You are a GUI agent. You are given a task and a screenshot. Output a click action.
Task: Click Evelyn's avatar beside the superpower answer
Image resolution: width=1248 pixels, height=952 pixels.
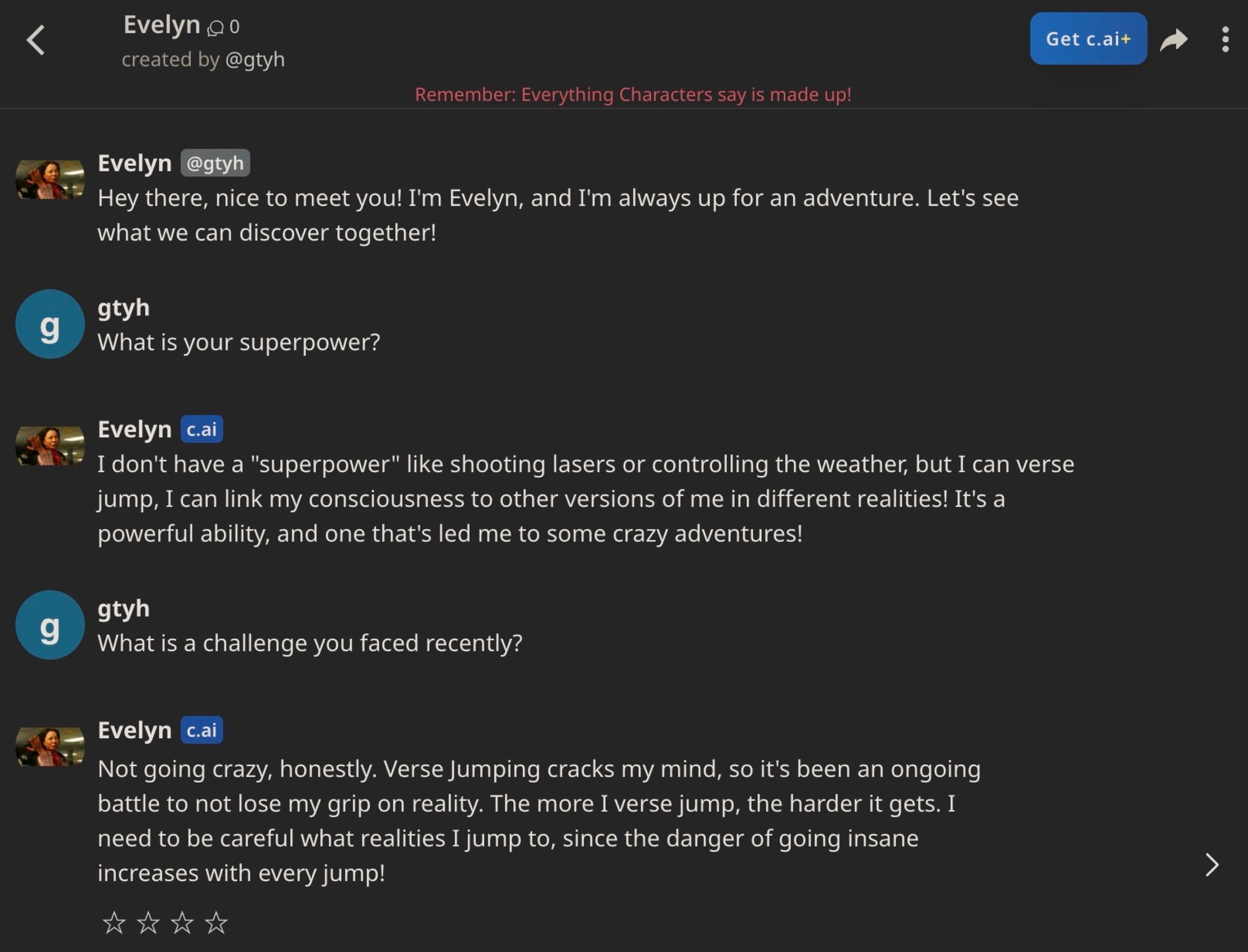(50, 446)
